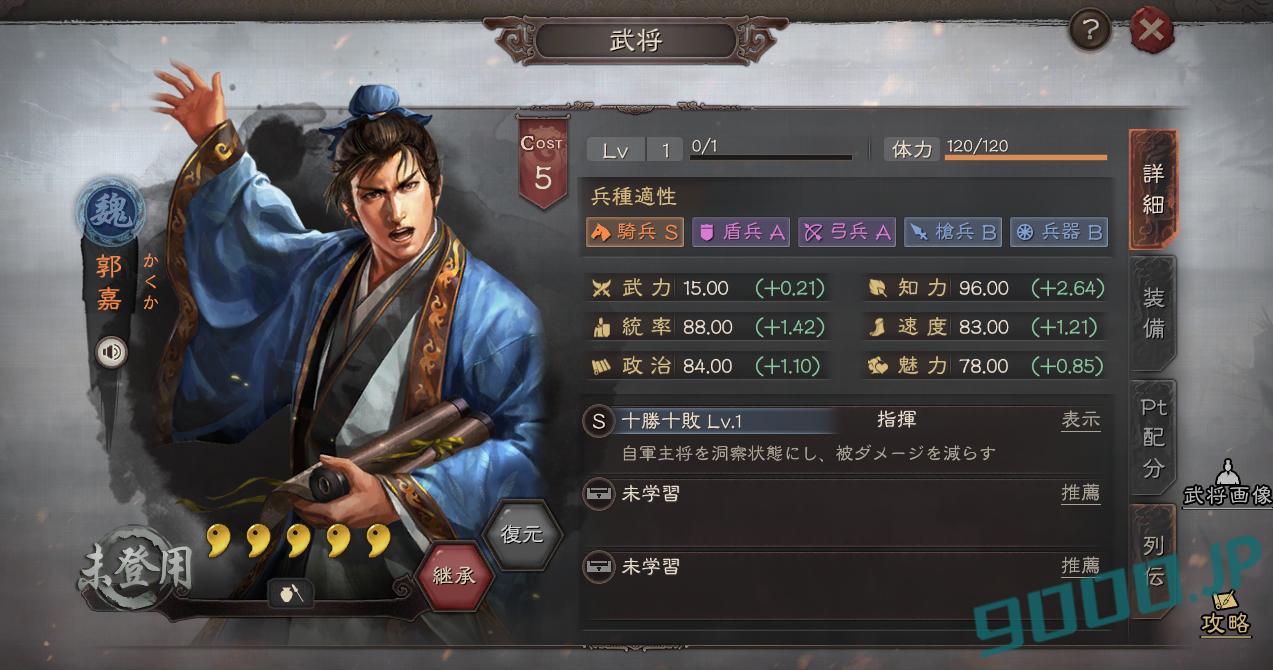1273x670 pixels.
Task: Open the 列伝 tab
Action: [x=1153, y=560]
